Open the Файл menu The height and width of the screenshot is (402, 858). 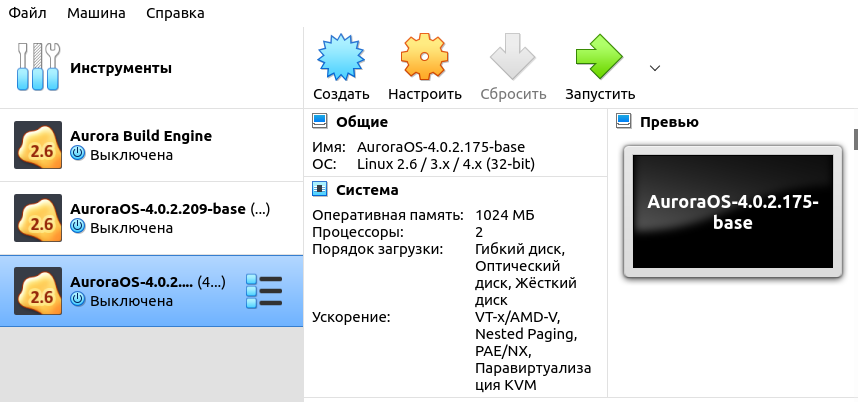coord(27,13)
